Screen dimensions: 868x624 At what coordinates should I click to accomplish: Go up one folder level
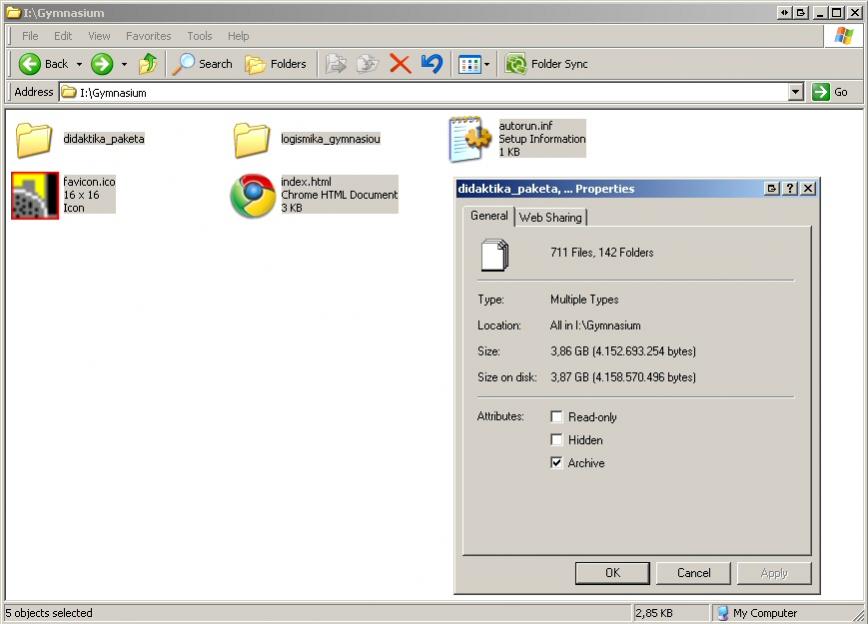pos(148,64)
